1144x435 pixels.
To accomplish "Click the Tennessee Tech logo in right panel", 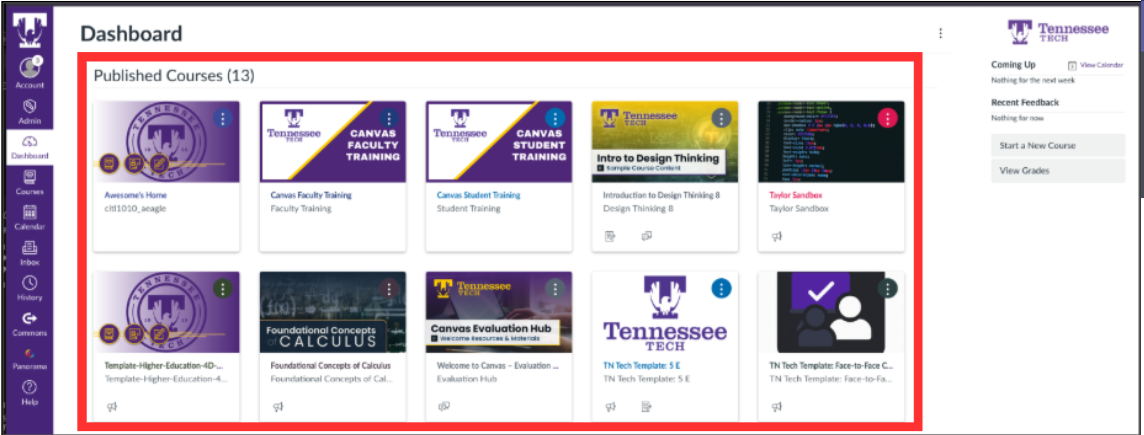I will 1058,32.
